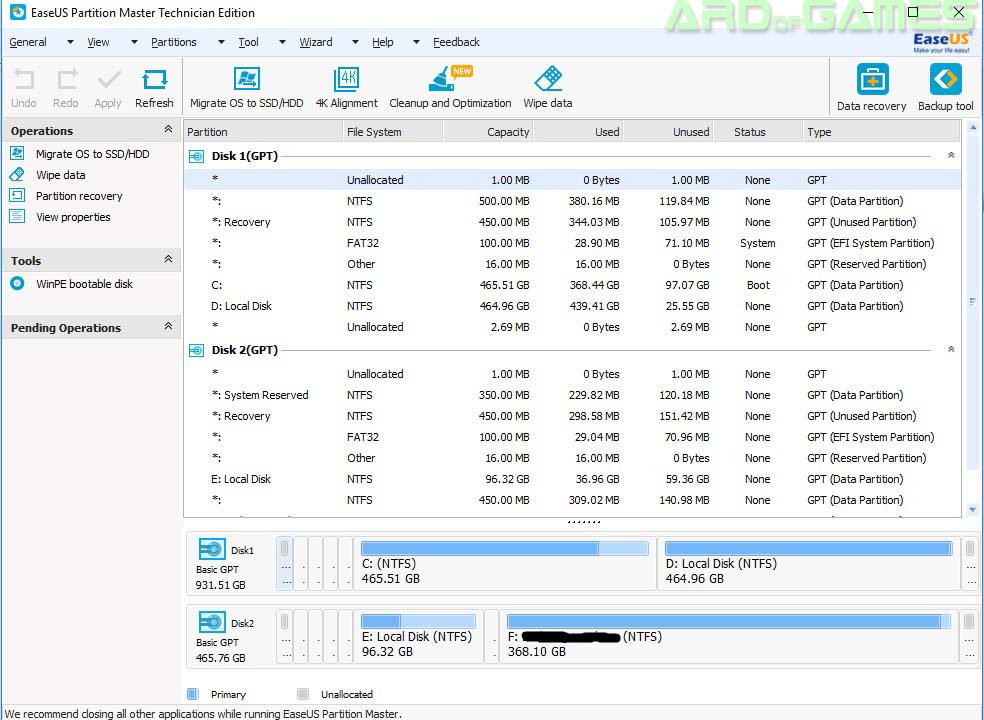Click the Feedback menu item
This screenshot has width=984, height=720.
coord(456,42)
